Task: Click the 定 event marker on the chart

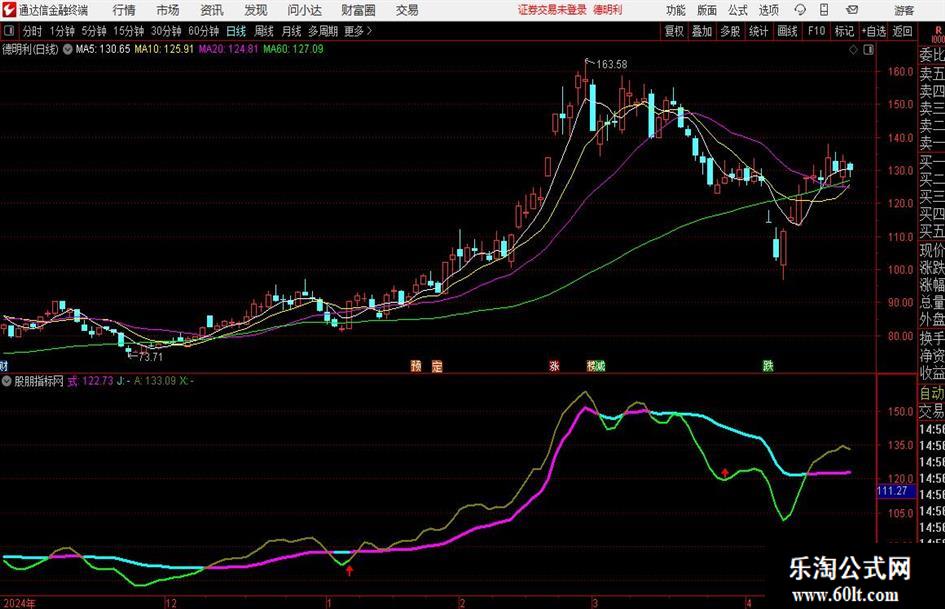Action: pyautogui.click(x=437, y=366)
